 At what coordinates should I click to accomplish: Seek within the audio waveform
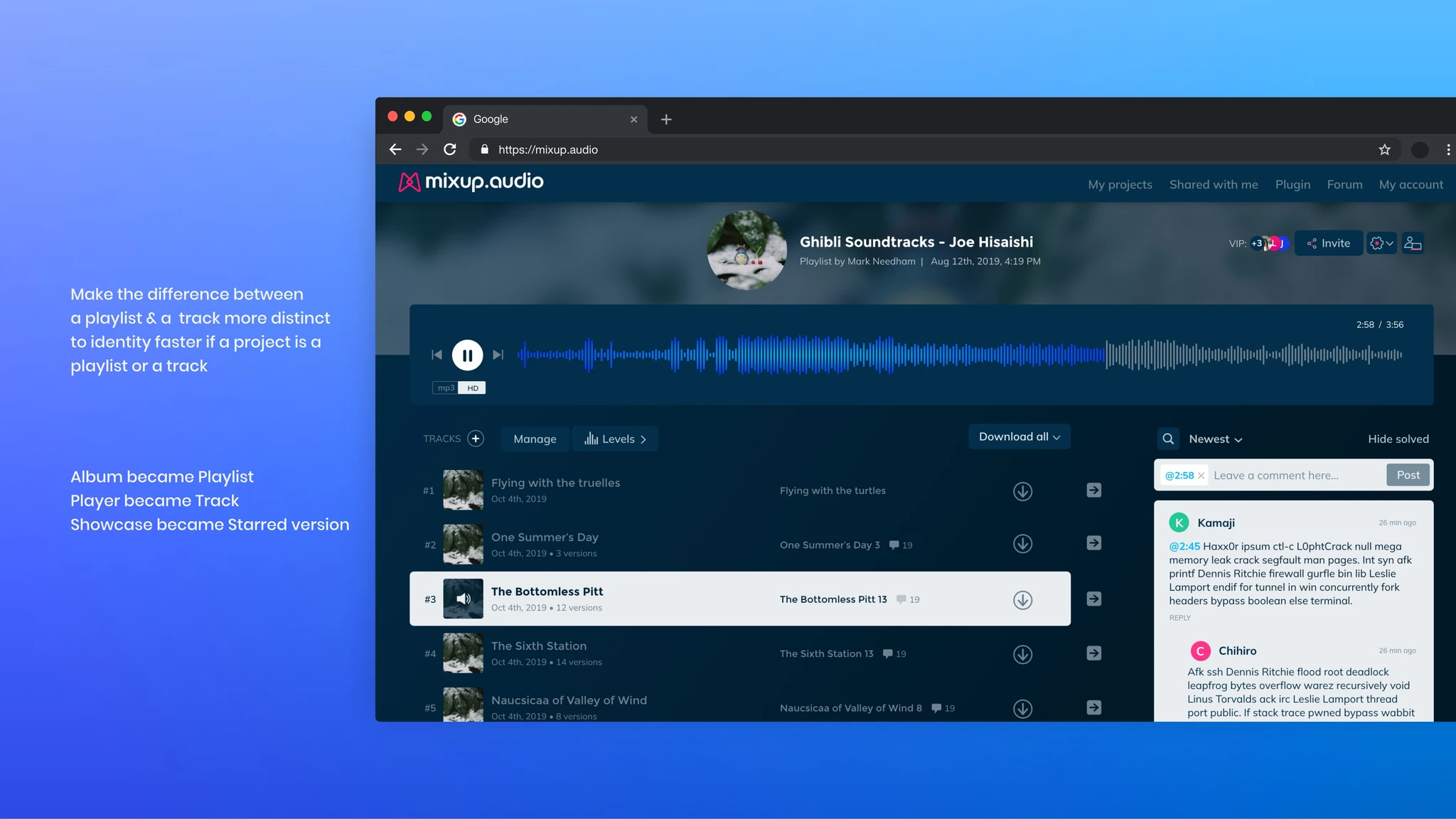(x=960, y=354)
